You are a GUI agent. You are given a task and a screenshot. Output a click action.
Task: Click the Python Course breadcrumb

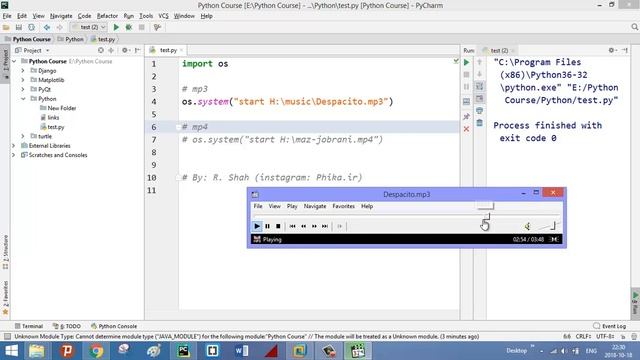tap(28, 39)
